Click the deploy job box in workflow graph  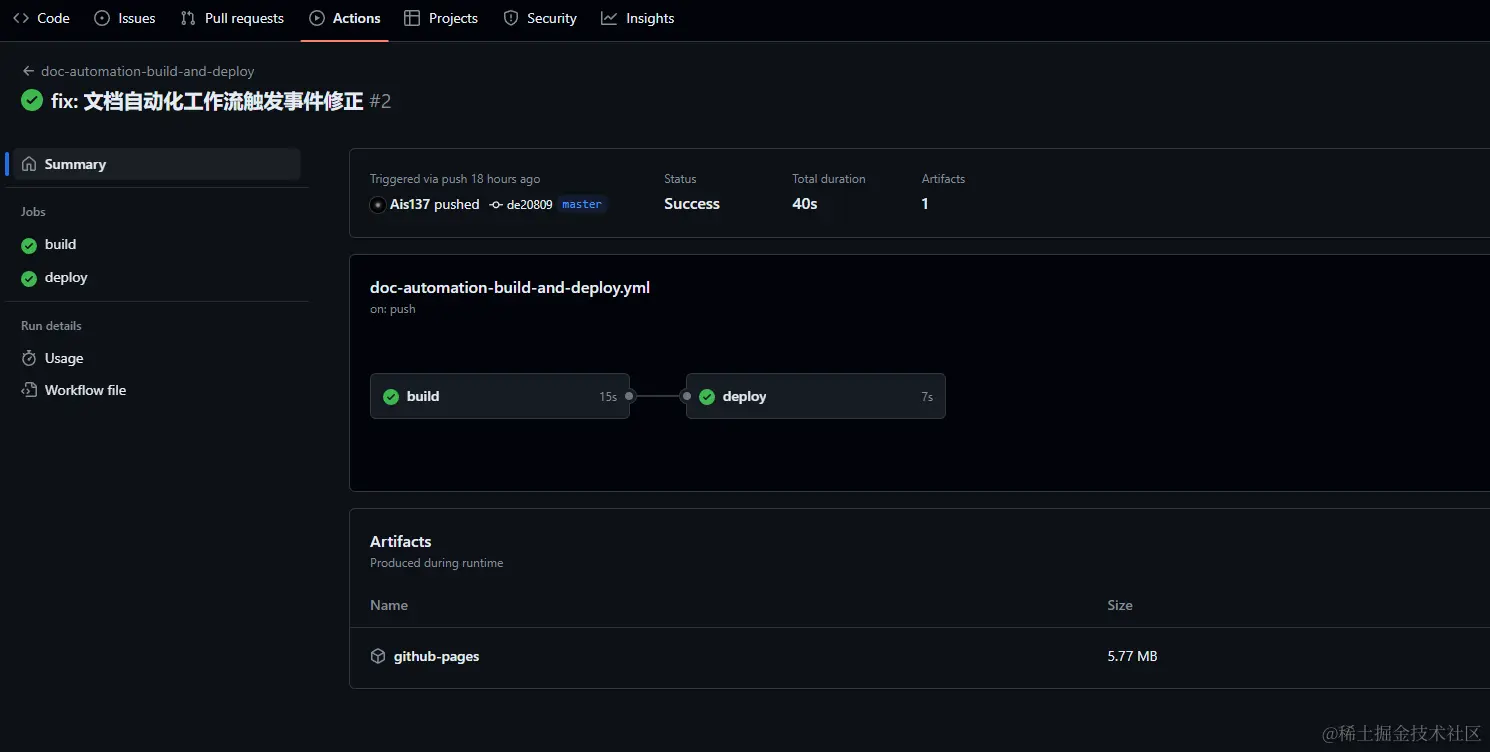pyautogui.click(x=816, y=396)
